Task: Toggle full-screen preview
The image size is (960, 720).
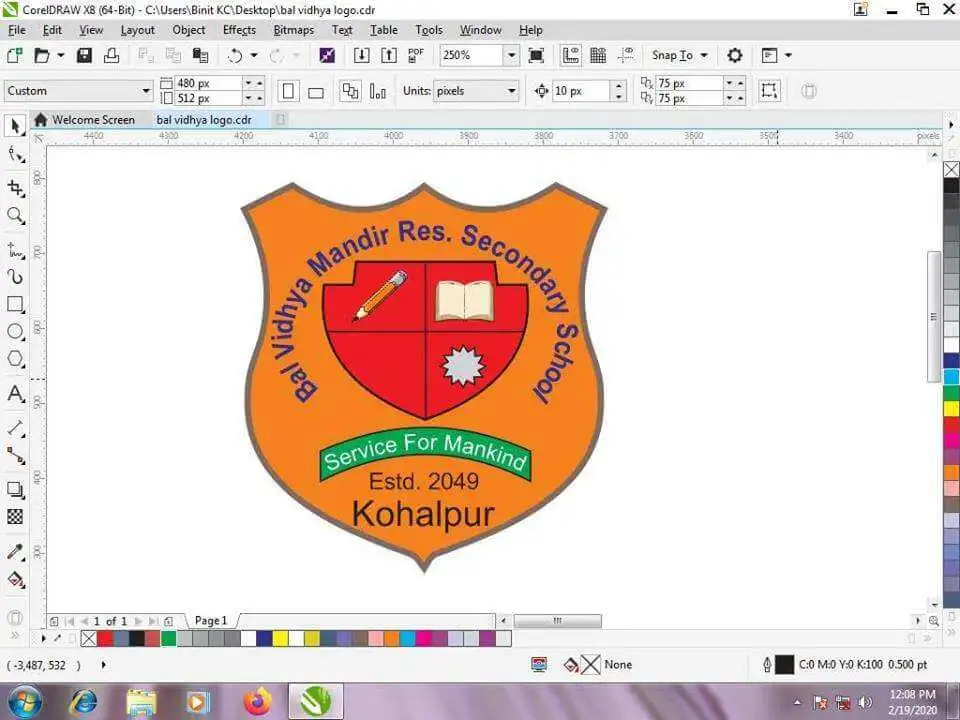Action: pos(536,56)
